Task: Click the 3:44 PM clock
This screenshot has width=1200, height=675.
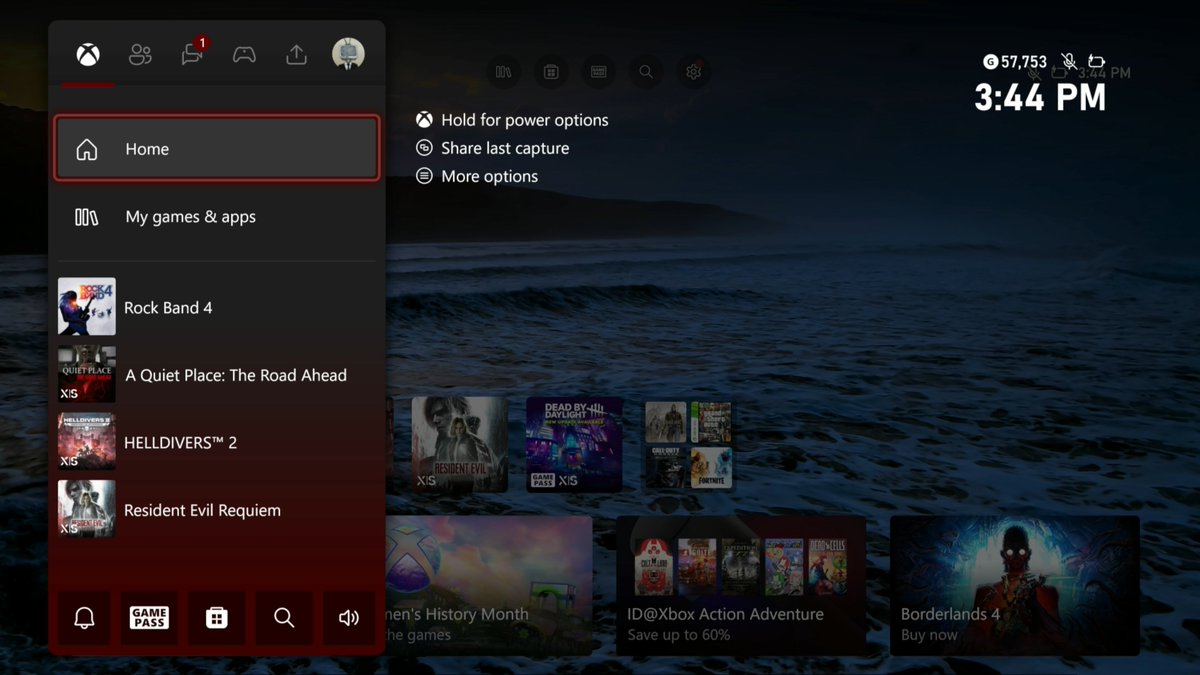Action: coord(1040,97)
